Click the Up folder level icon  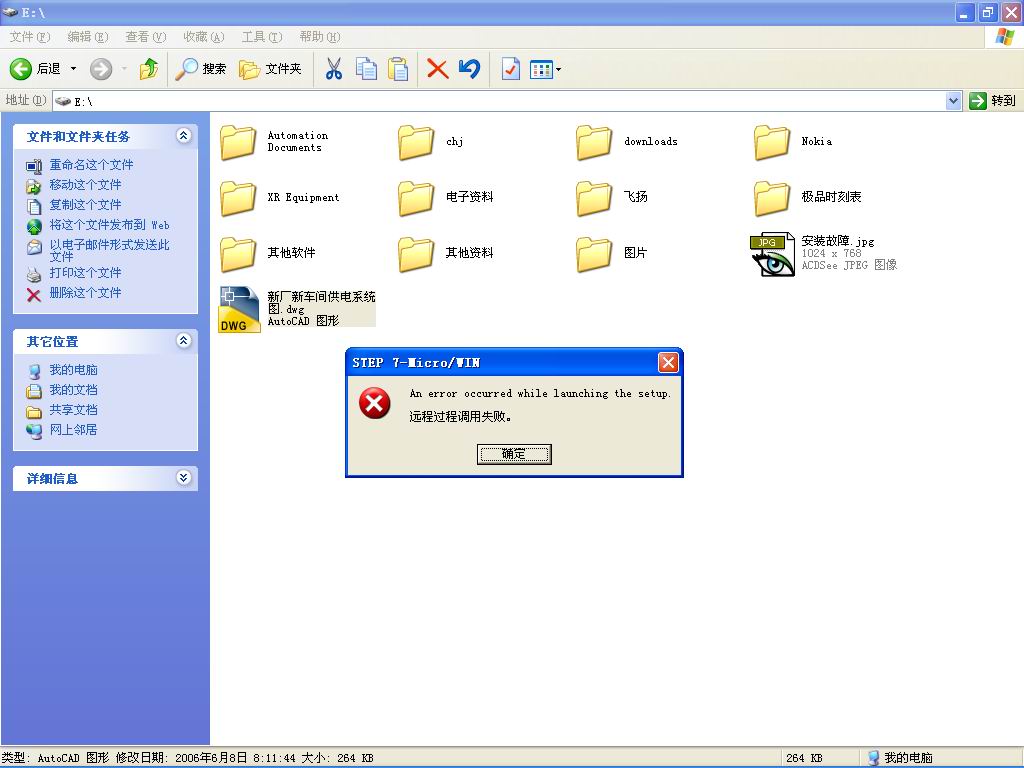(x=149, y=69)
